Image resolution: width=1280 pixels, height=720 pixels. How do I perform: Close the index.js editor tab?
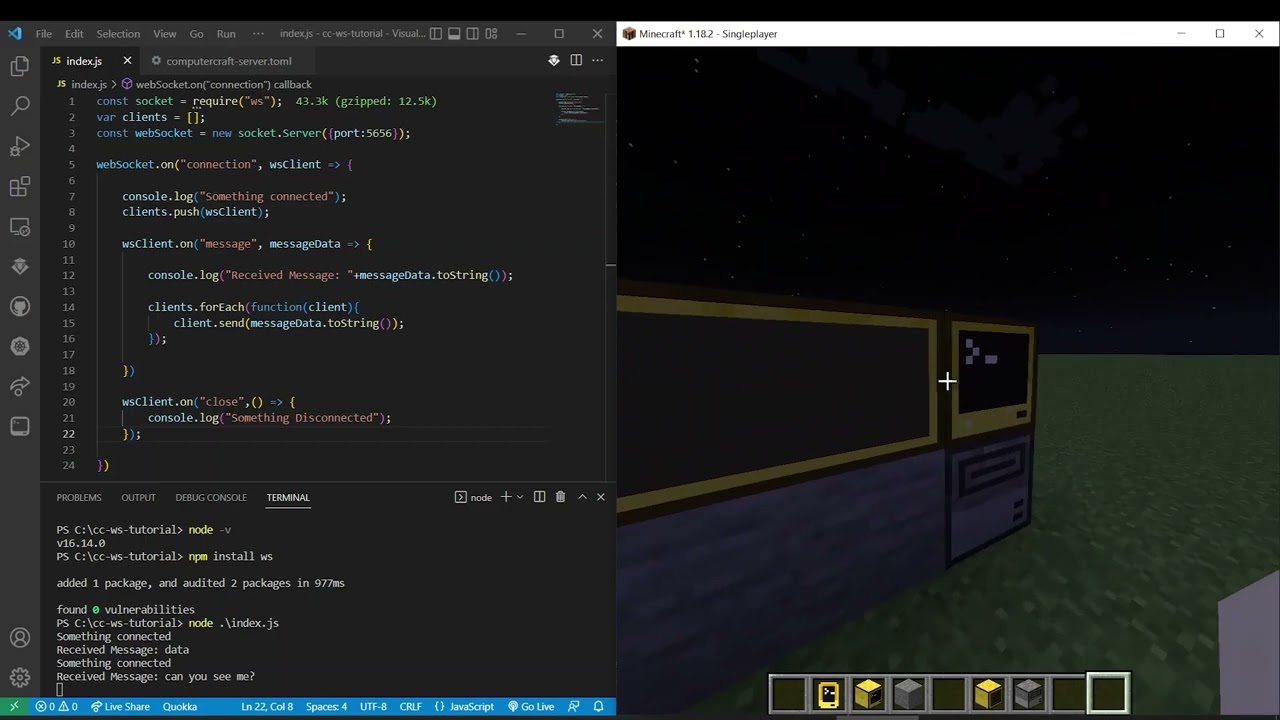coord(127,61)
